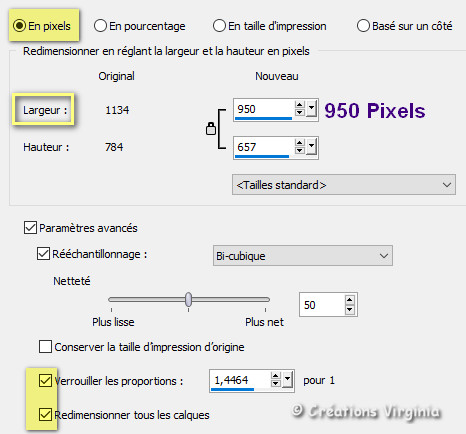Screen dimensions: 466x434
Task: Toggle Rééchantillonnage checkbox
Action: point(43,254)
